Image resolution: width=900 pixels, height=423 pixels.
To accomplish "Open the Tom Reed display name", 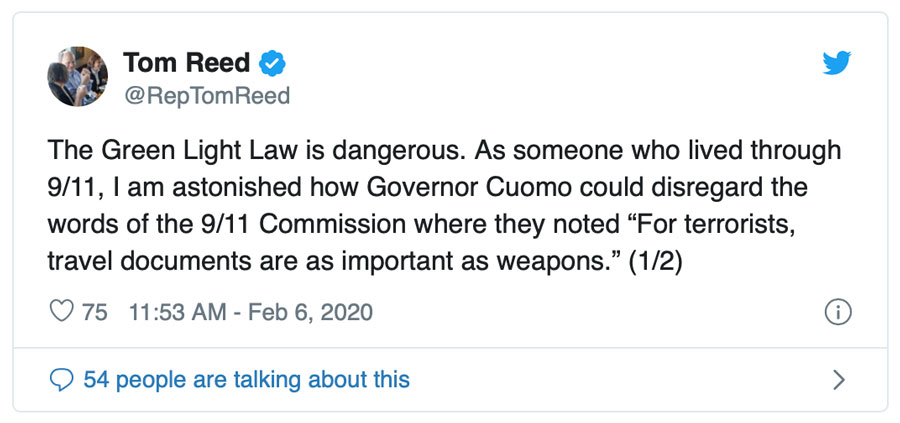I will [187, 63].
